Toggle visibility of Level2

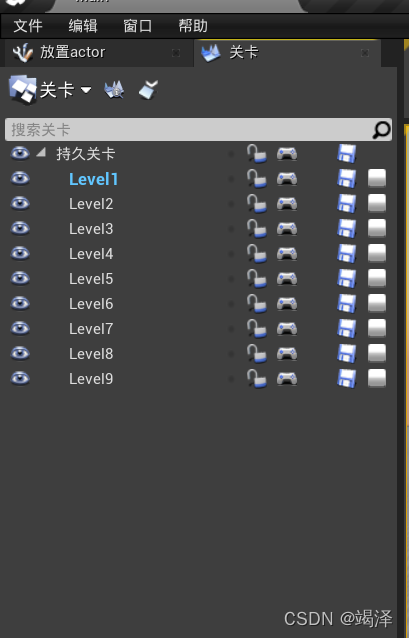pyautogui.click(x=20, y=203)
